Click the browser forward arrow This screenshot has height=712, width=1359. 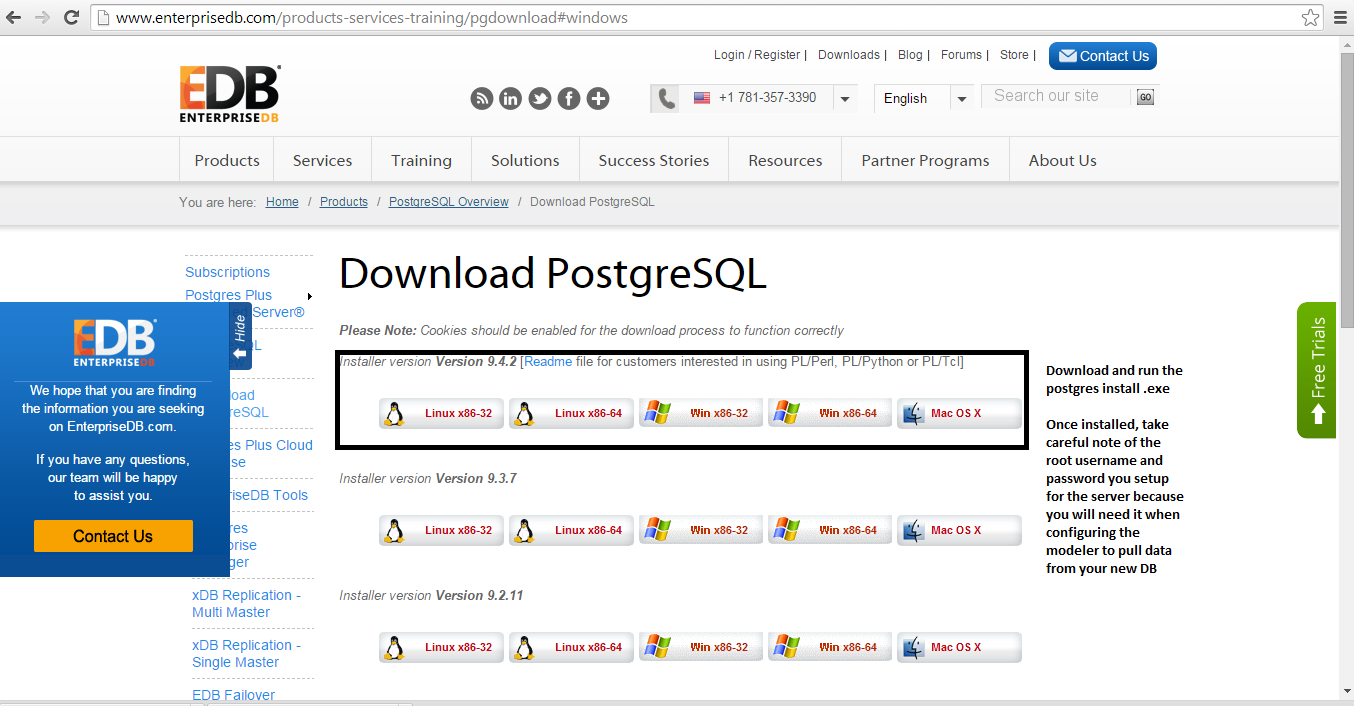pyautogui.click(x=42, y=17)
